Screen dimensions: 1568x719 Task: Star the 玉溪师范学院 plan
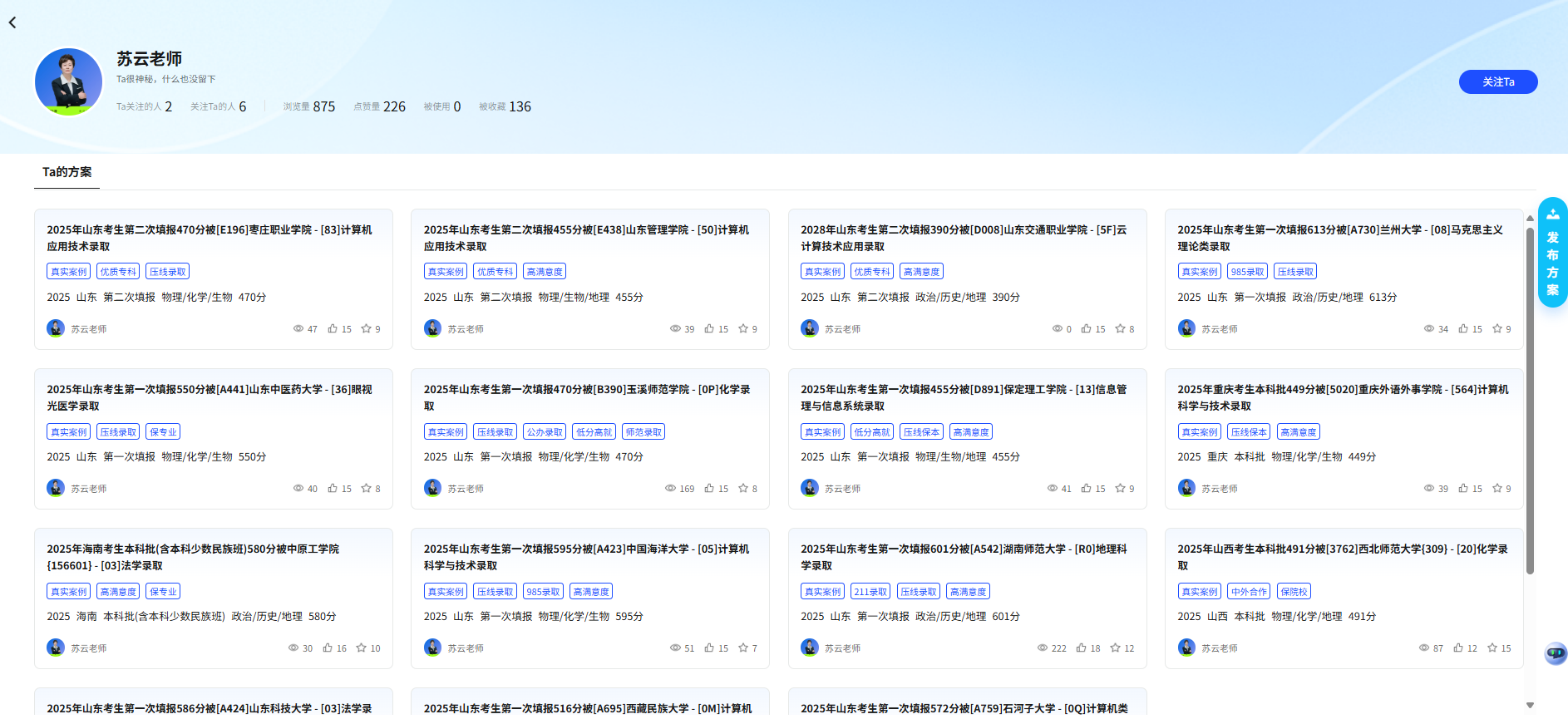pyautogui.click(x=743, y=488)
